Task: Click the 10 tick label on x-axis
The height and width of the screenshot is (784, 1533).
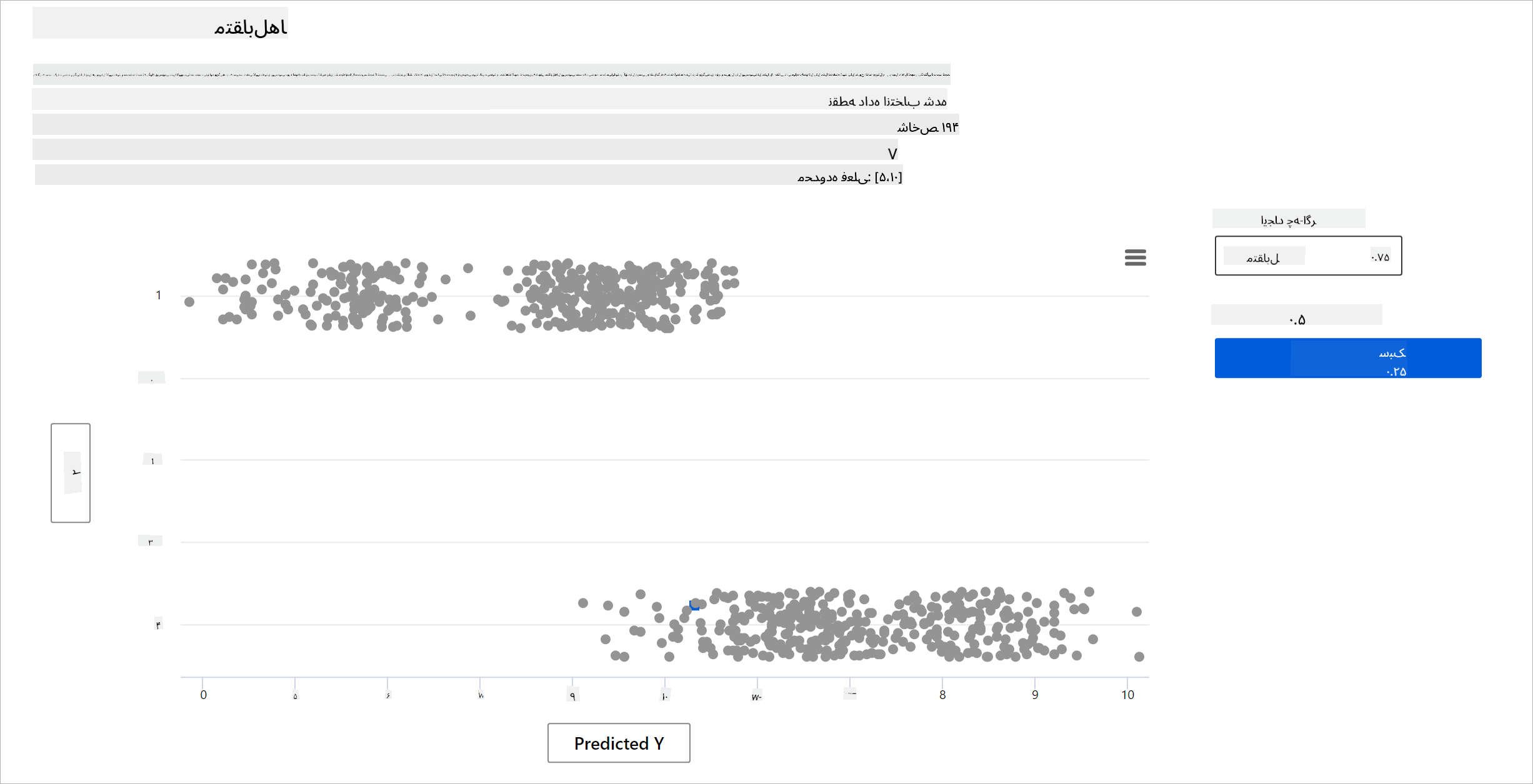Action: pyautogui.click(x=1127, y=695)
